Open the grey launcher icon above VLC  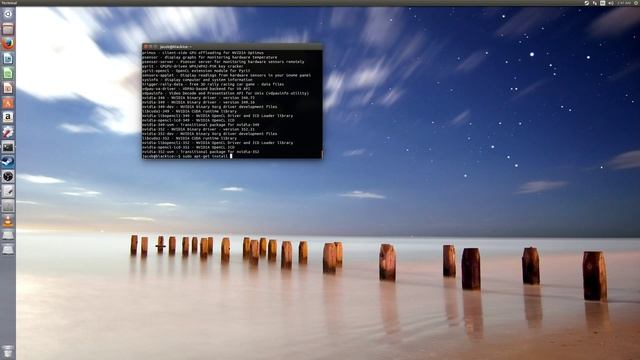point(8,206)
